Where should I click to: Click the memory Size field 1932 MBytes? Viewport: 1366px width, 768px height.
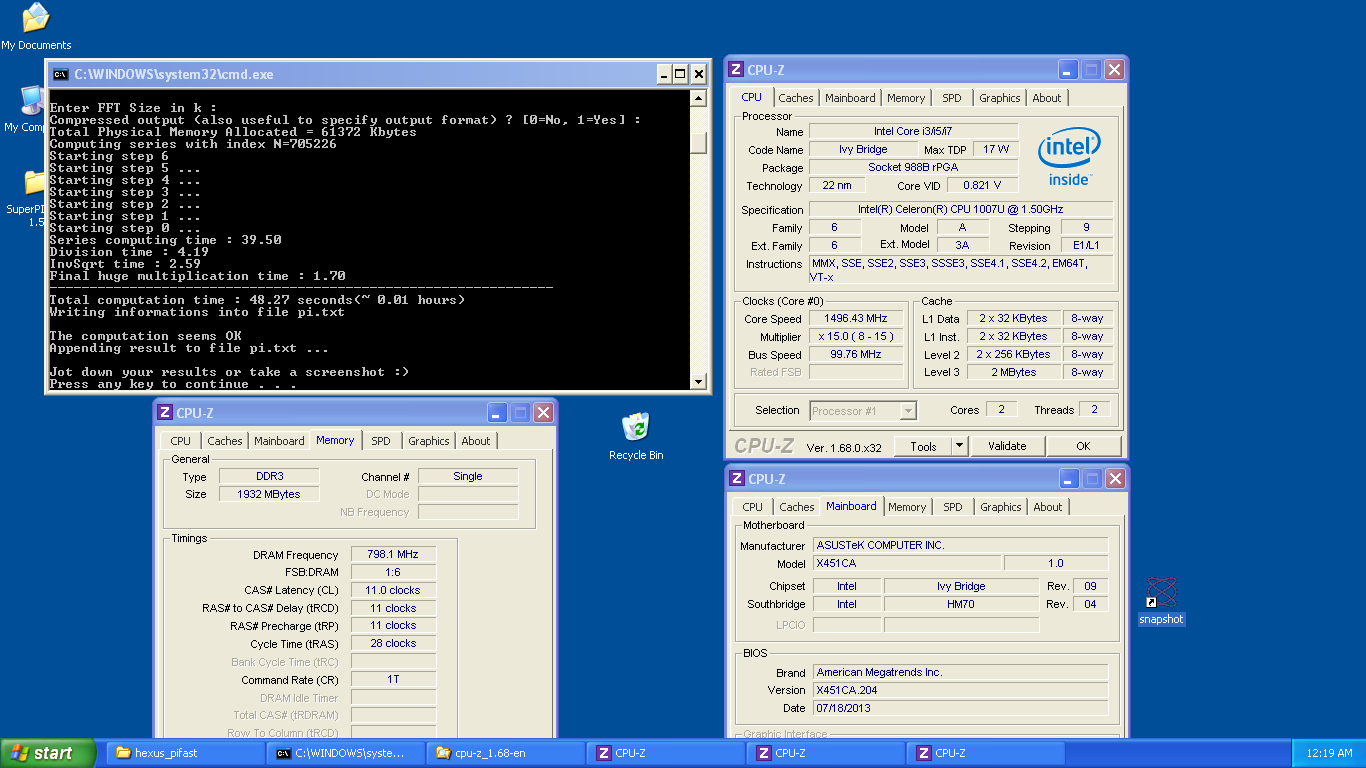pyautogui.click(x=268, y=495)
